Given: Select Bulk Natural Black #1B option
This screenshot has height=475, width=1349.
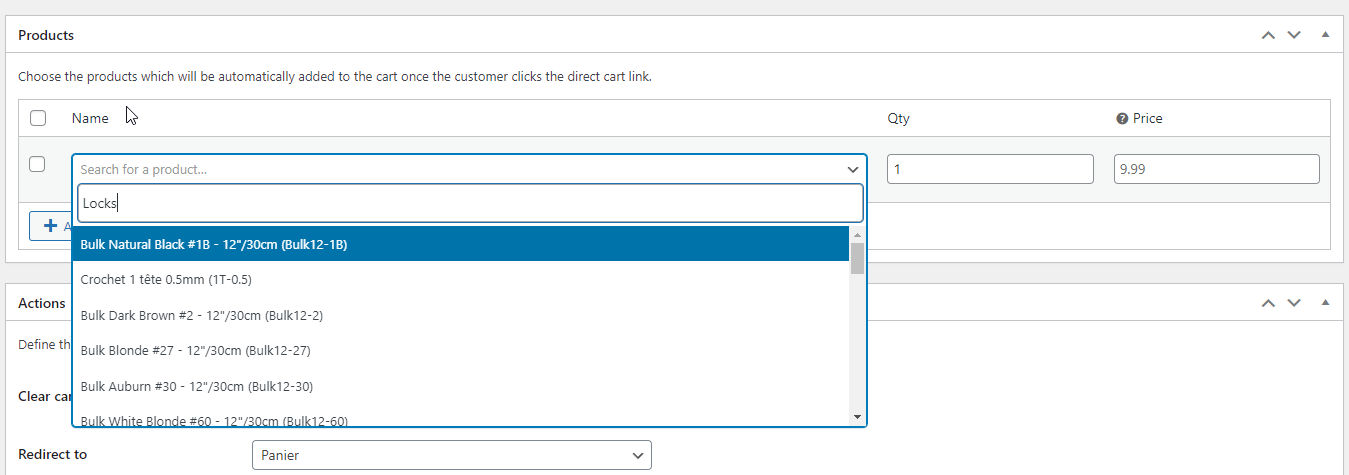Looking at the screenshot, I should click(213, 244).
